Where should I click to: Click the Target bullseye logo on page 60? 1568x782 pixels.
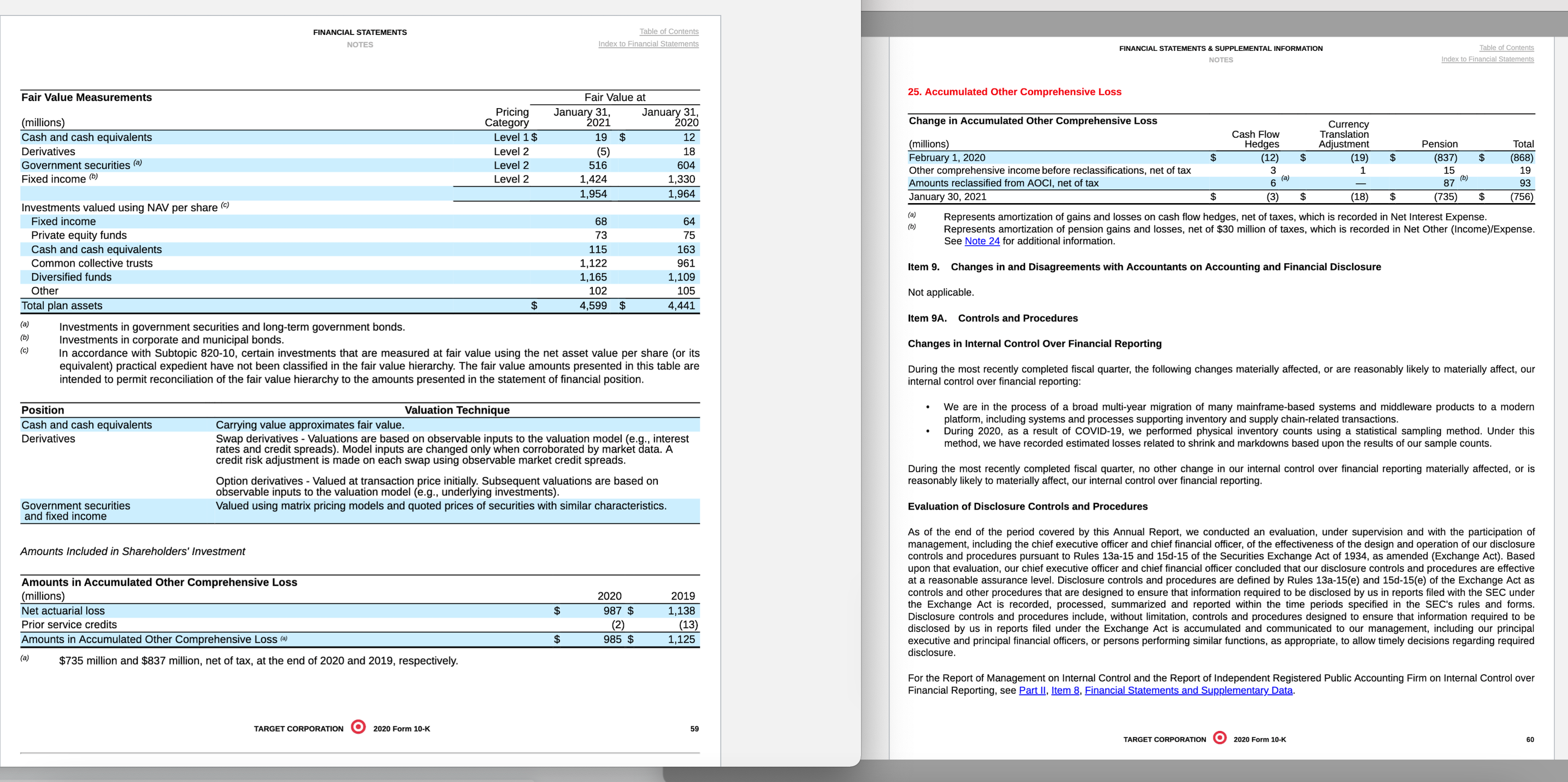1219,739
